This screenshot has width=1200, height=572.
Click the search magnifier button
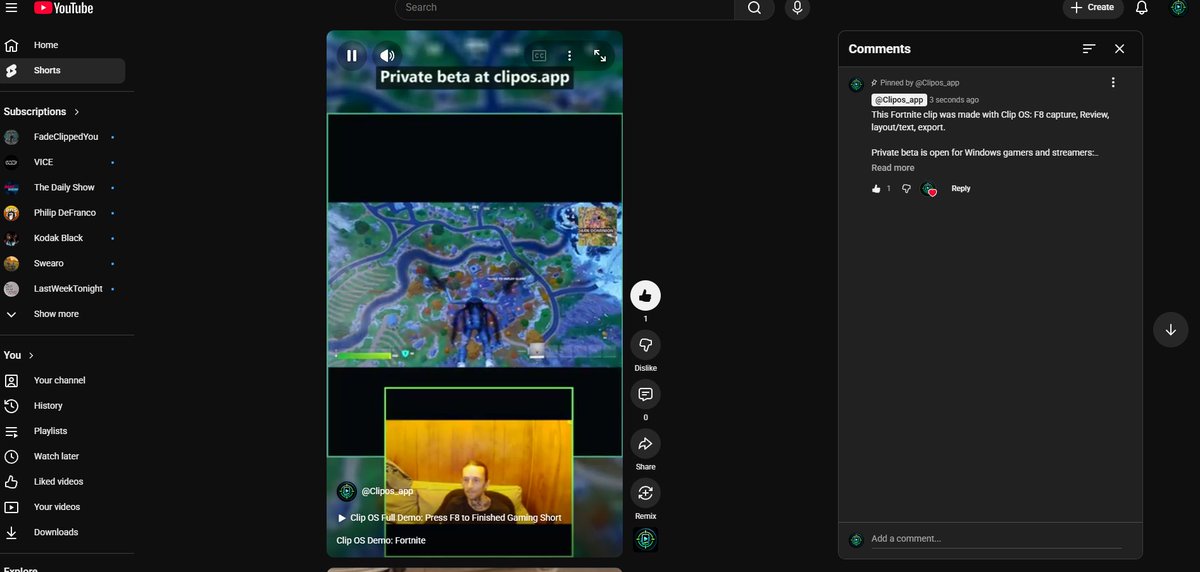(x=754, y=8)
